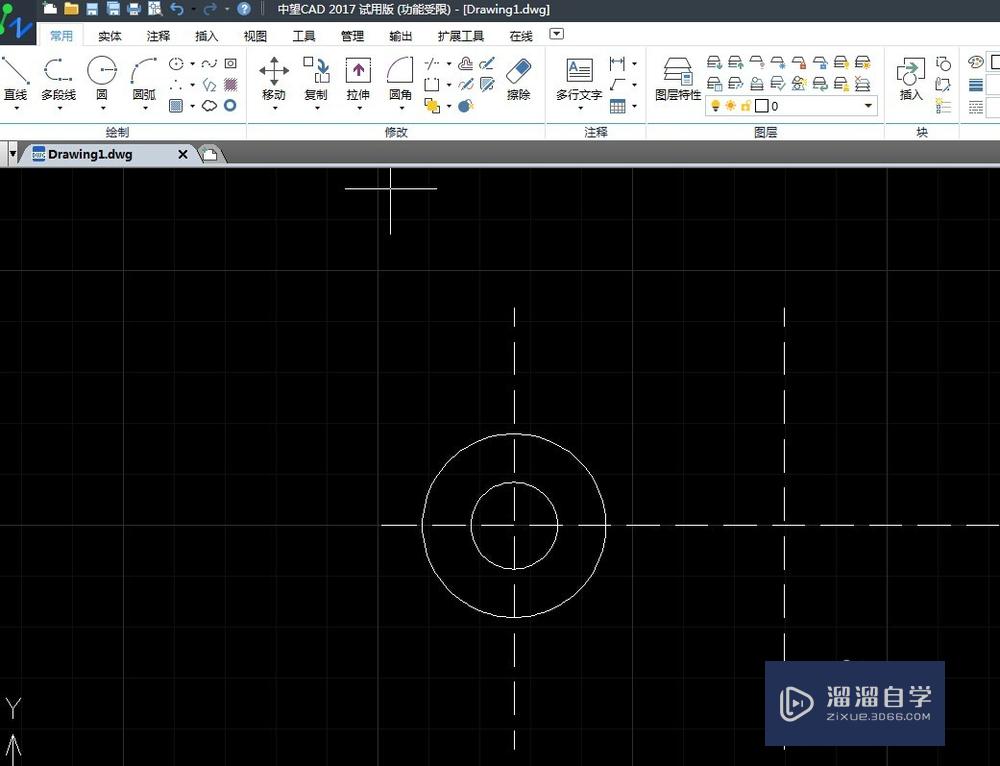Select the Circle (圆) tool
The width and height of the screenshot is (1000, 766).
tap(101, 78)
